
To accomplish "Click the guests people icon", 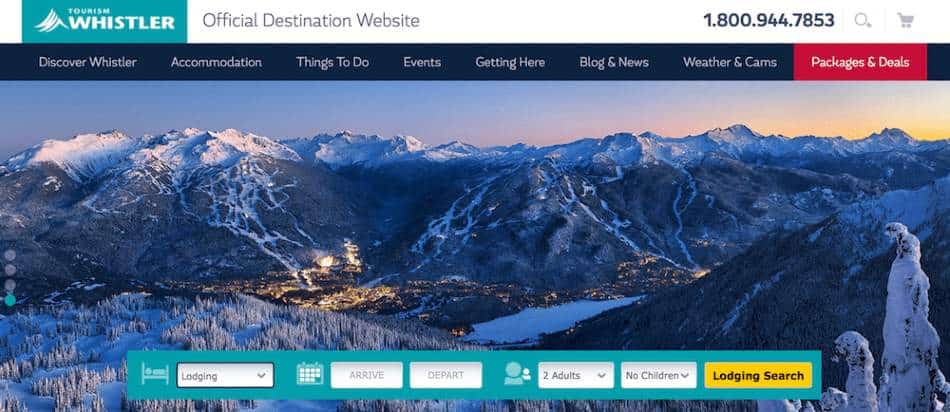I will click(517, 374).
